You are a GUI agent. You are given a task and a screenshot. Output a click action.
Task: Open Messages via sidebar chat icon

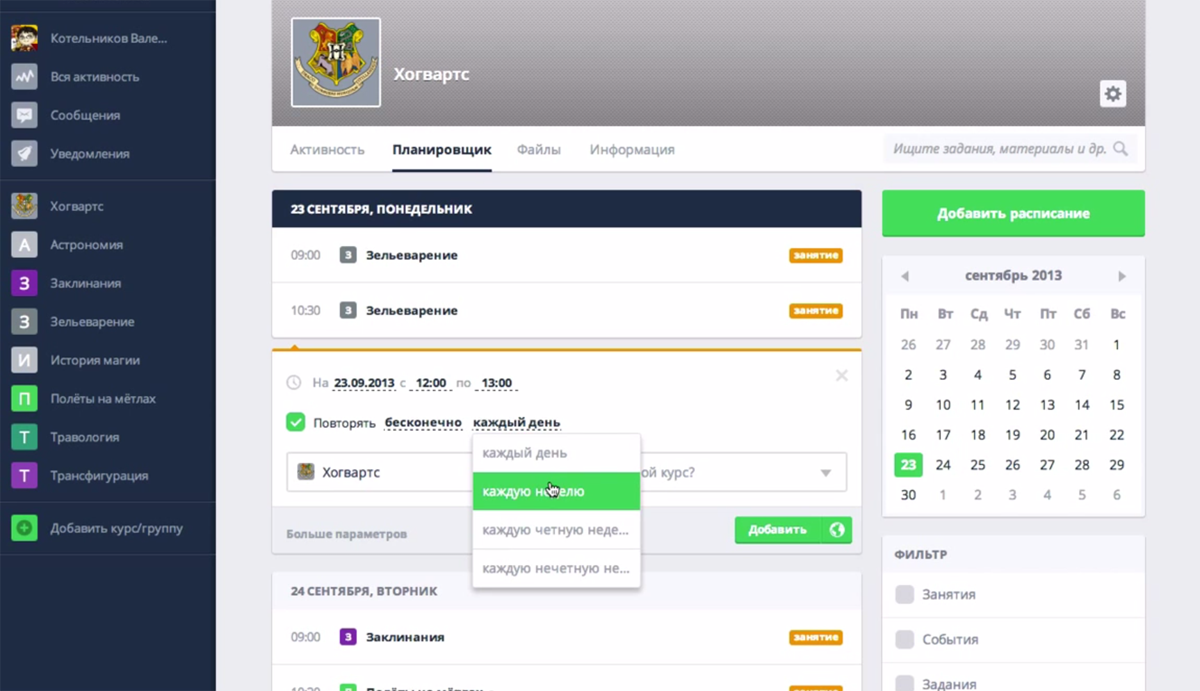(x=24, y=115)
